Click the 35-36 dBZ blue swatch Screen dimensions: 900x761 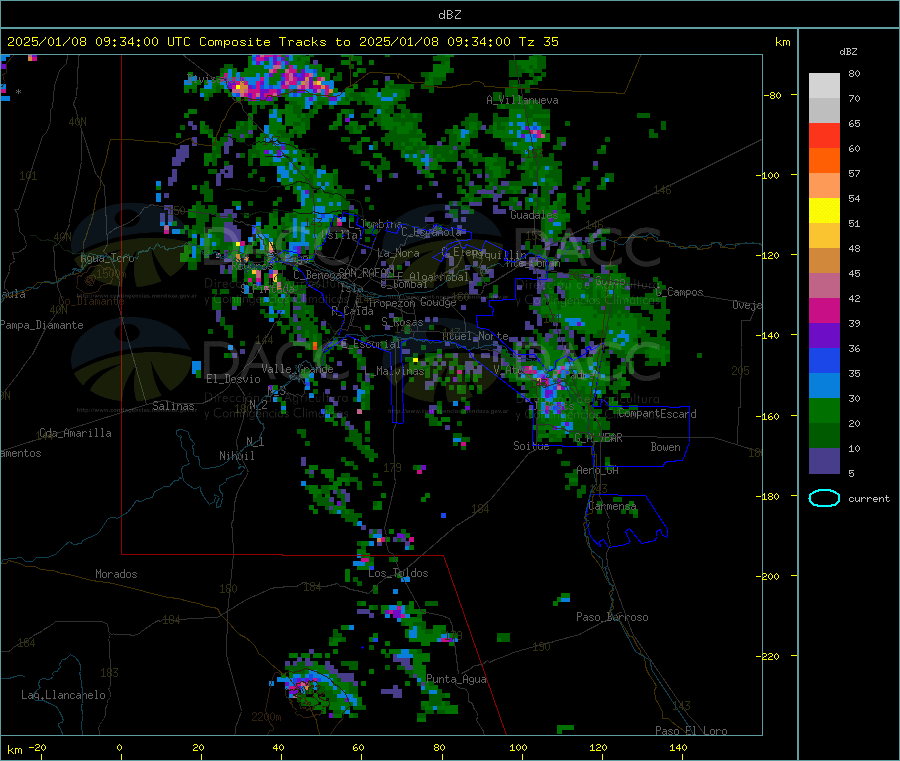(x=824, y=360)
